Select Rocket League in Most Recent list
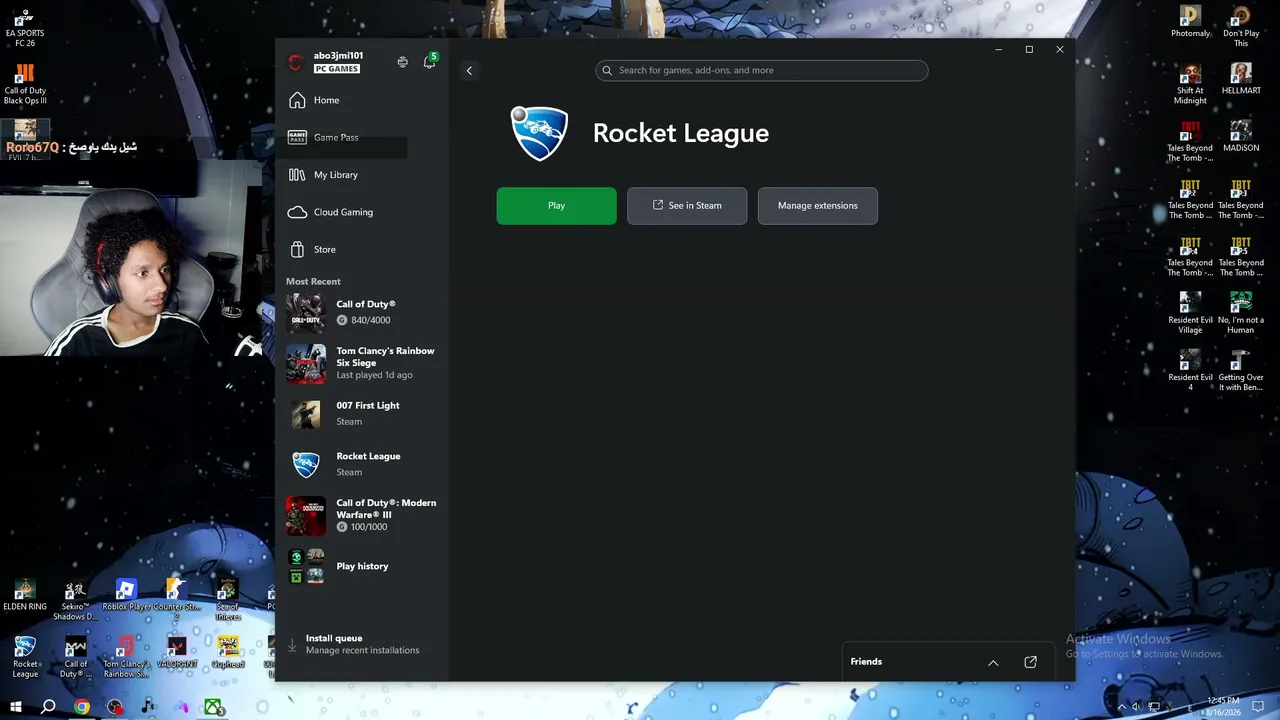 click(362, 464)
